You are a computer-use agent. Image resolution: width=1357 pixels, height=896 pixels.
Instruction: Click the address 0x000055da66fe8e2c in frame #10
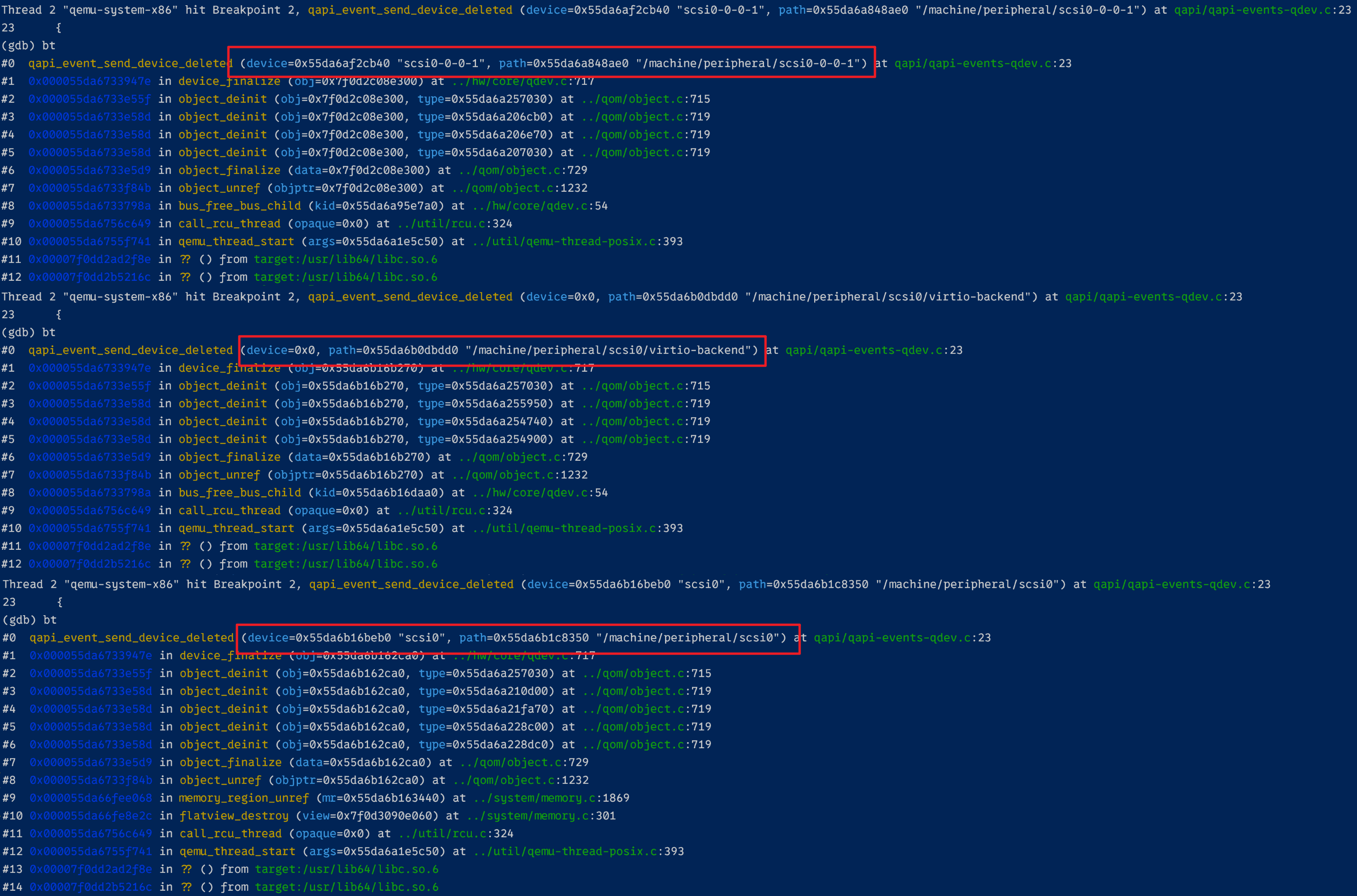coord(91,815)
